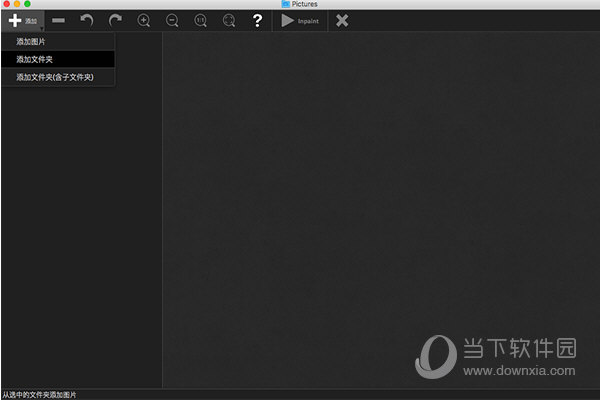Zoom out with the minus magnifier icon
This screenshot has height=400, width=600.
[172, 20]
